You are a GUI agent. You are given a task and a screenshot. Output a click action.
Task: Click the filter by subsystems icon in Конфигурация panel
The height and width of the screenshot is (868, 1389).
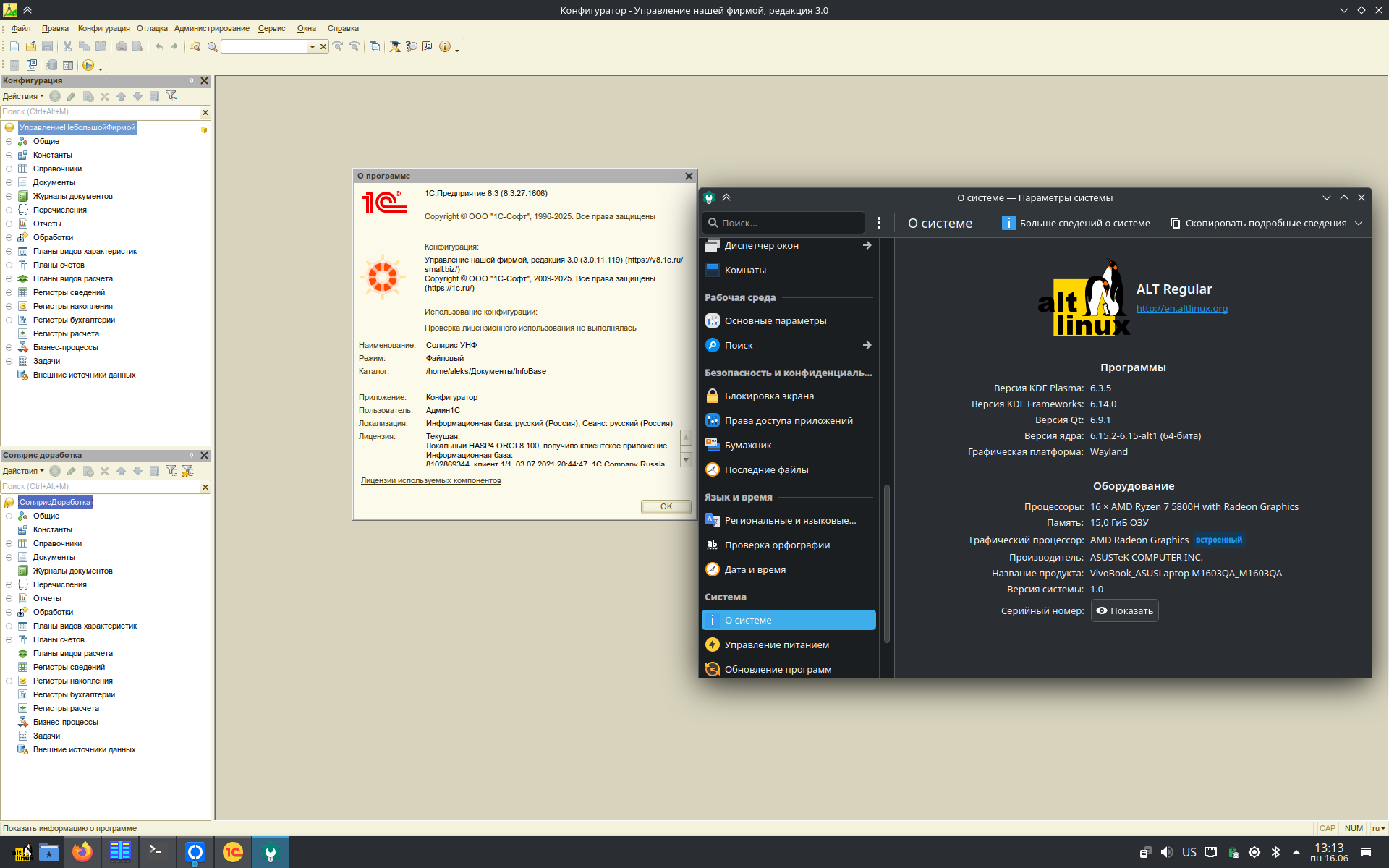coord(171,96)
